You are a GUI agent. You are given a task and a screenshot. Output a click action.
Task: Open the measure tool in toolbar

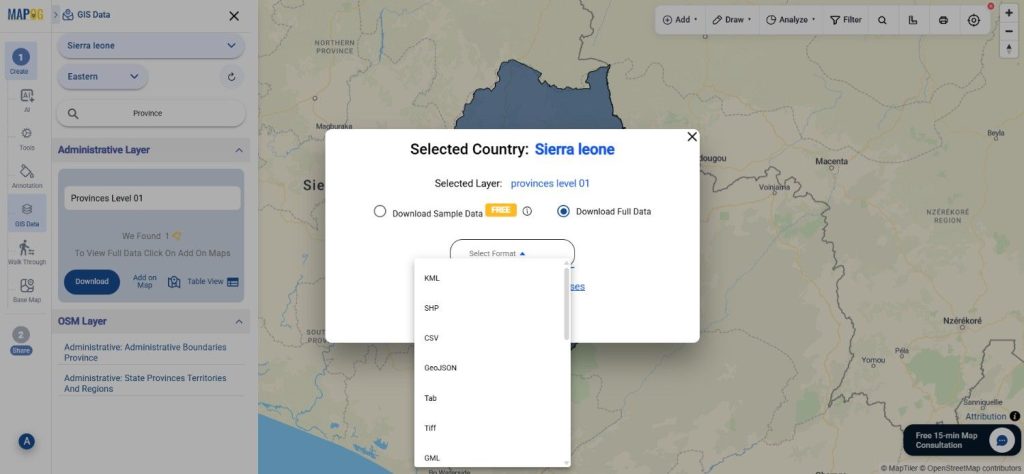(x=913, y=20)
